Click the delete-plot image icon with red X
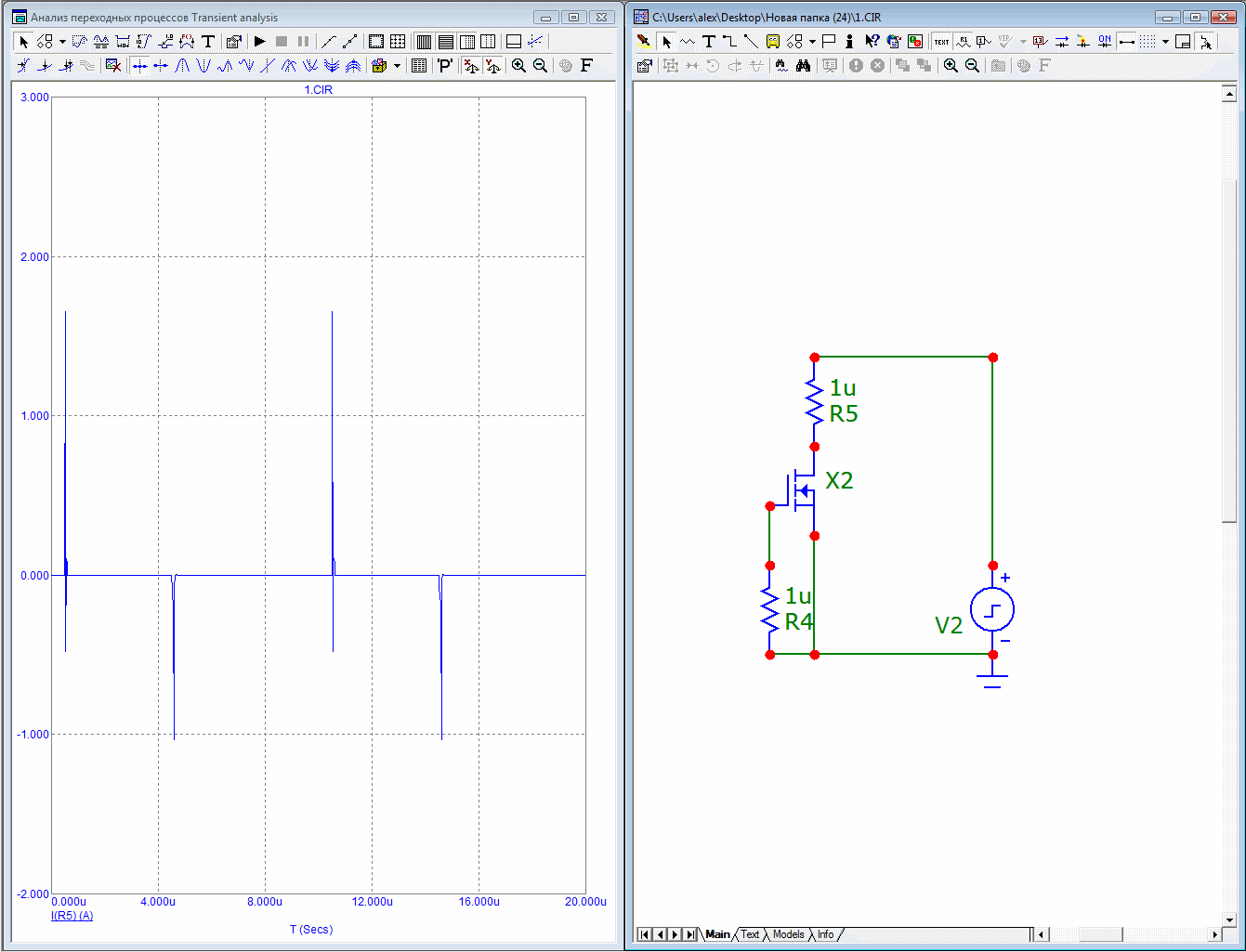 coord(113,66)
